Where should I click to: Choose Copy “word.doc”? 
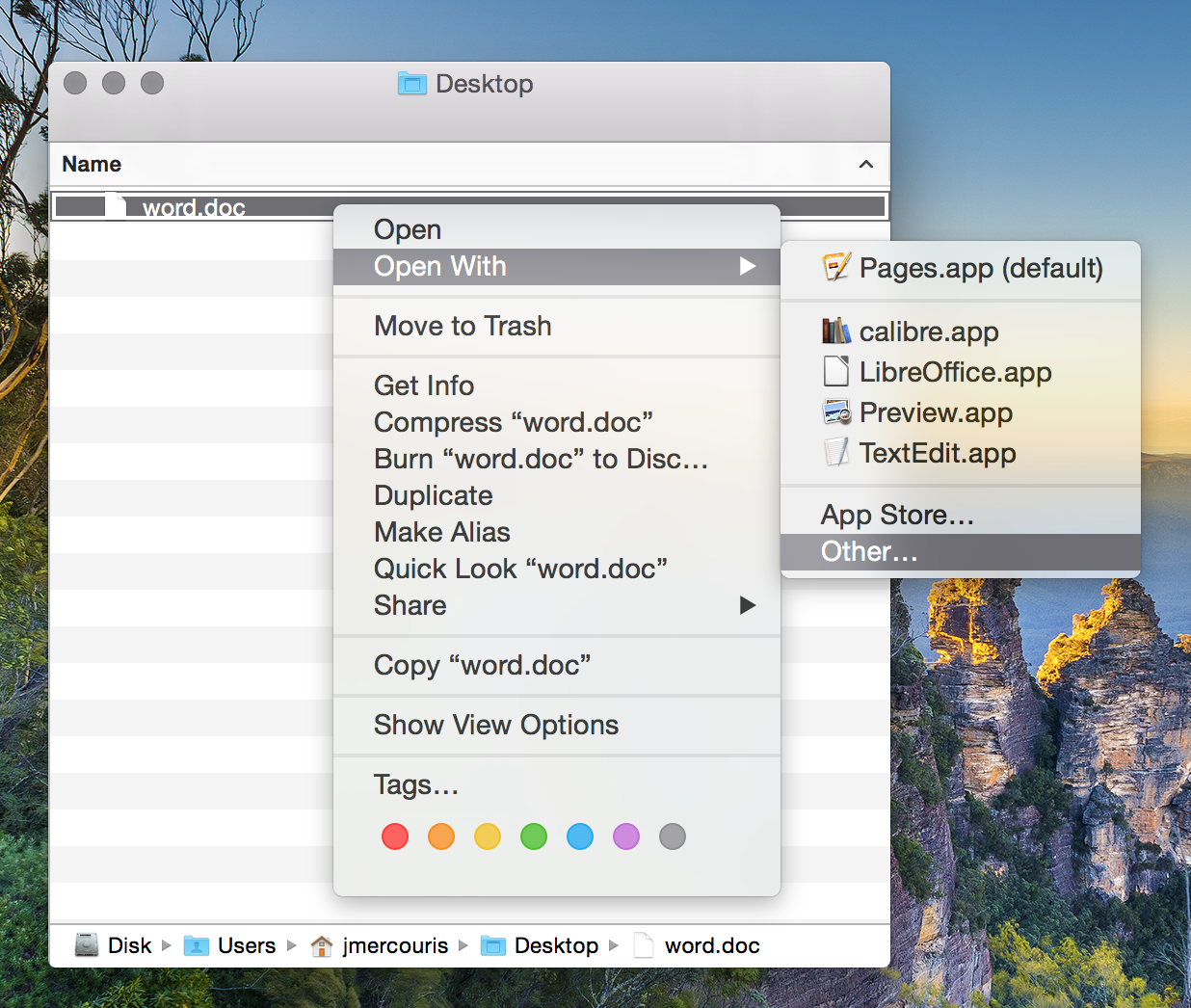coord(556,665)
